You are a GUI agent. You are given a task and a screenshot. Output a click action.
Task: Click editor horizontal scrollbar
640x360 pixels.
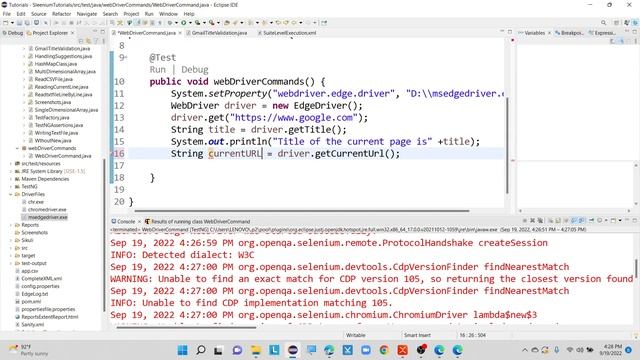[x=302, y=211]
